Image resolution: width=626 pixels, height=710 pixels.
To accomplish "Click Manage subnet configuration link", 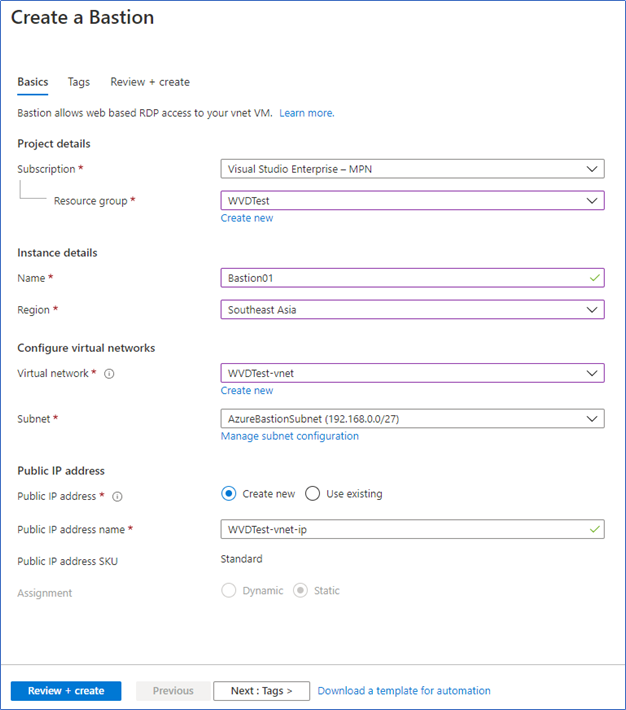I will [289, 436].
